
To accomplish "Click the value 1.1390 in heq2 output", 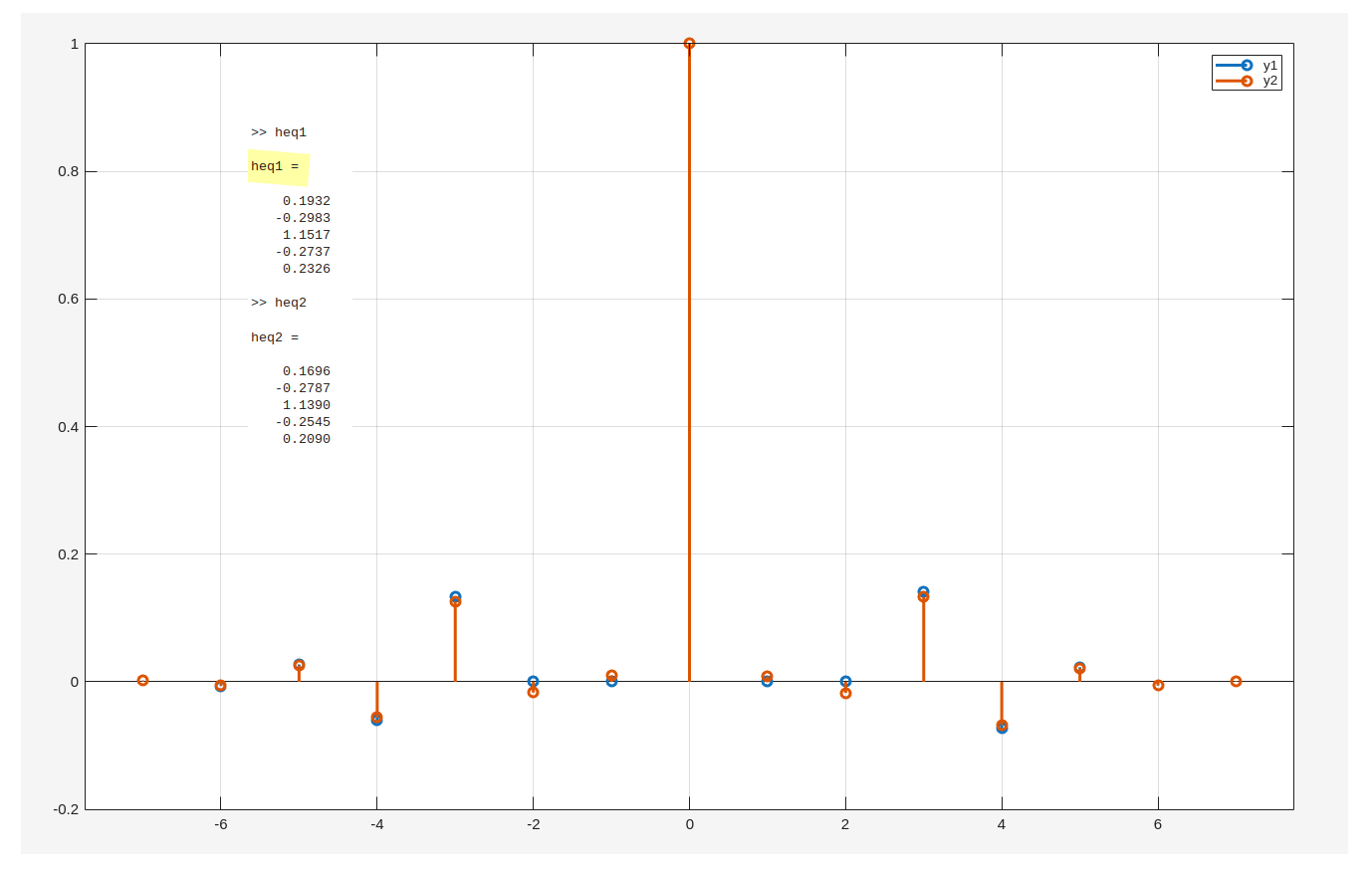I will coord(306,405).
